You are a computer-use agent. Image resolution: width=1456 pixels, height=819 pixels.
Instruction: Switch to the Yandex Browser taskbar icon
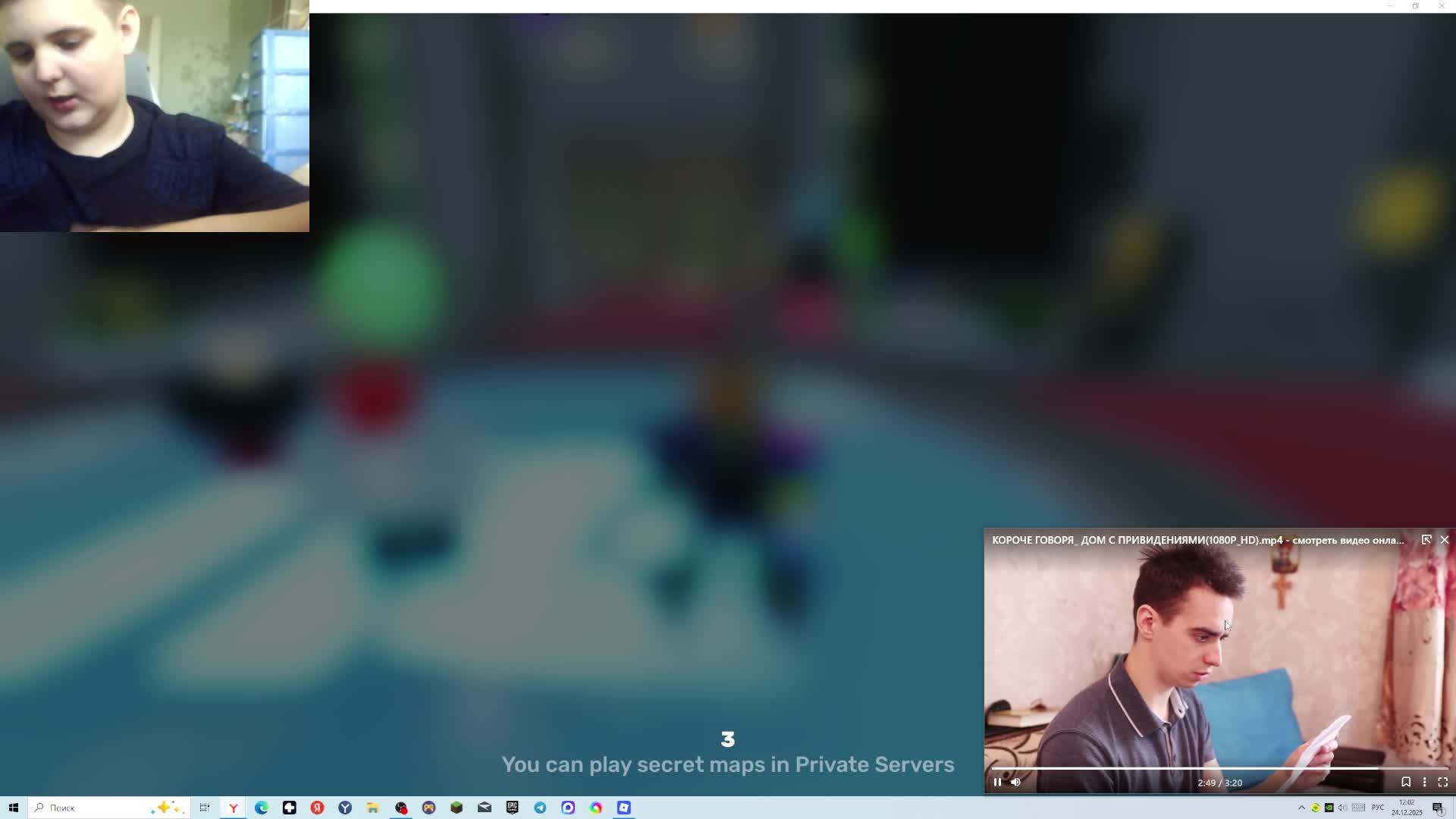point(234,808)
